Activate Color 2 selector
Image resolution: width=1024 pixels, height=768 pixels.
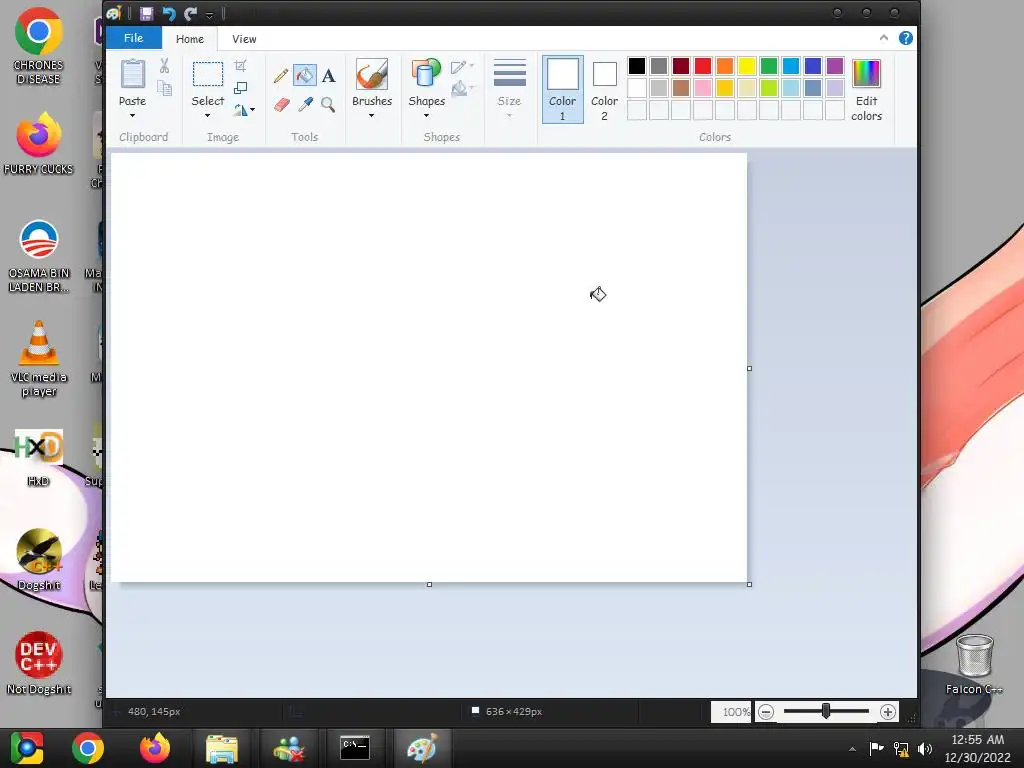604,89
